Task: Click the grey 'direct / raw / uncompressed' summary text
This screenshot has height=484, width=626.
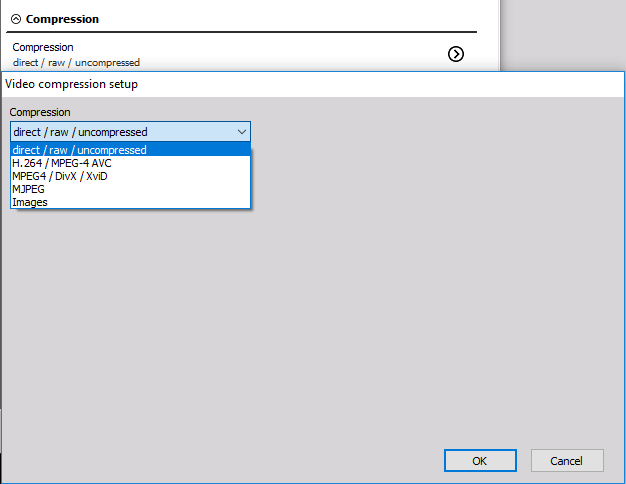Action: pyautogui.click(x=76, y=63)
